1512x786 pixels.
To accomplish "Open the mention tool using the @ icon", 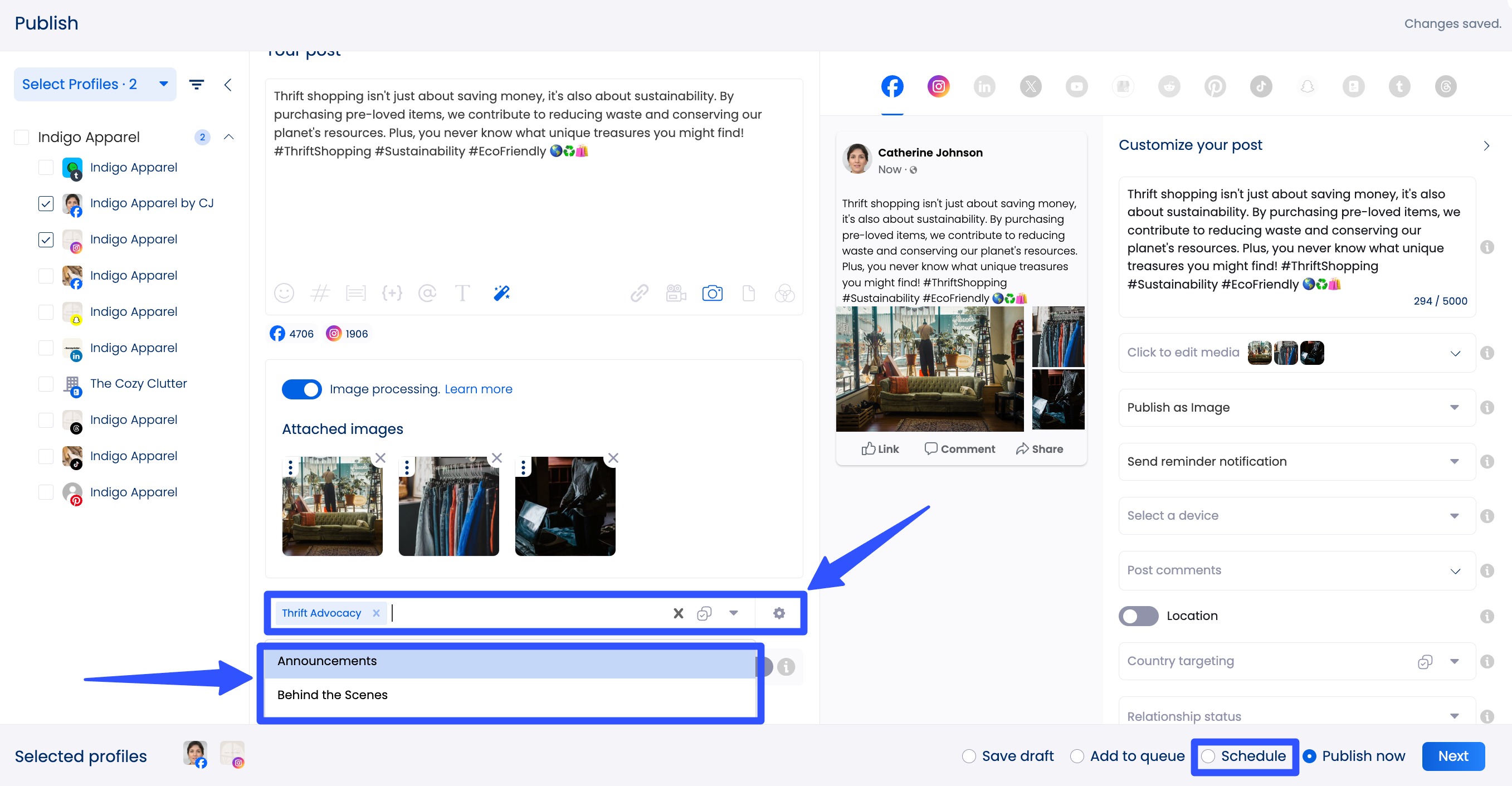I will point(428,293).
